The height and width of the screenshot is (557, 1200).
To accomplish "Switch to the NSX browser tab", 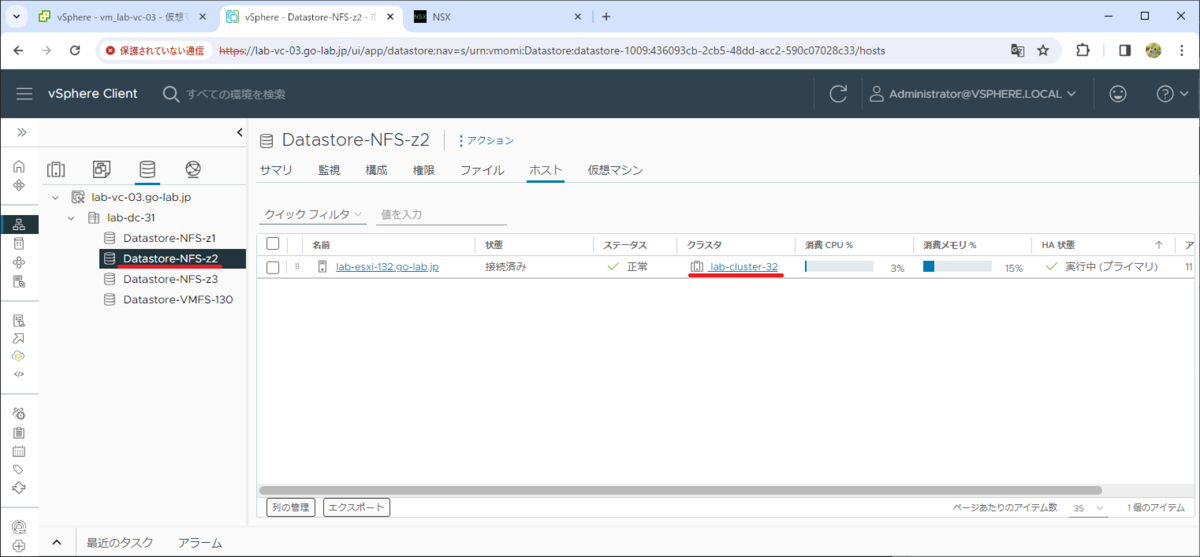I will tap(499, 16).
